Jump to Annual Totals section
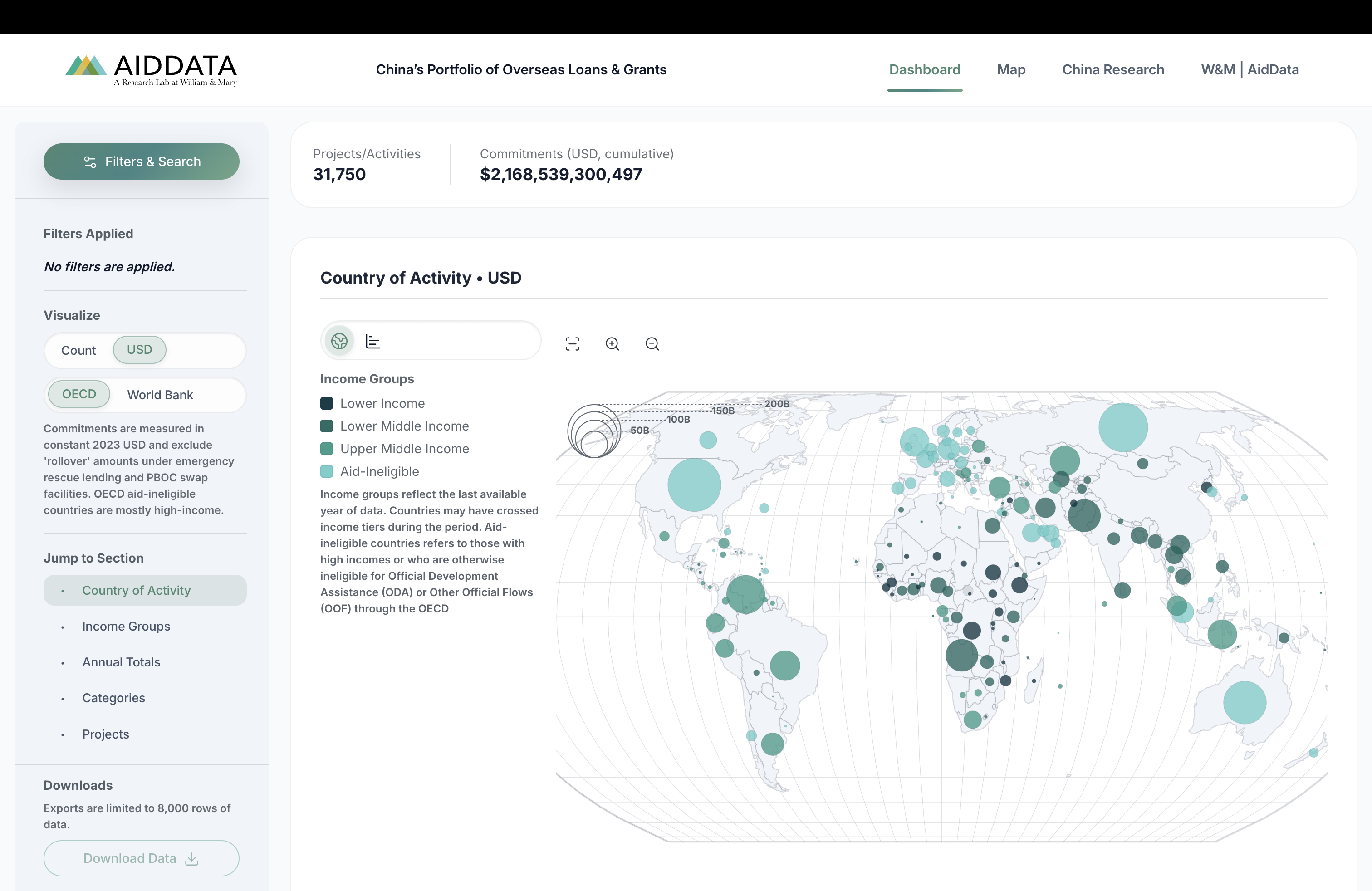Screen dimensions: 1372x891 click(x=121, y=662)
